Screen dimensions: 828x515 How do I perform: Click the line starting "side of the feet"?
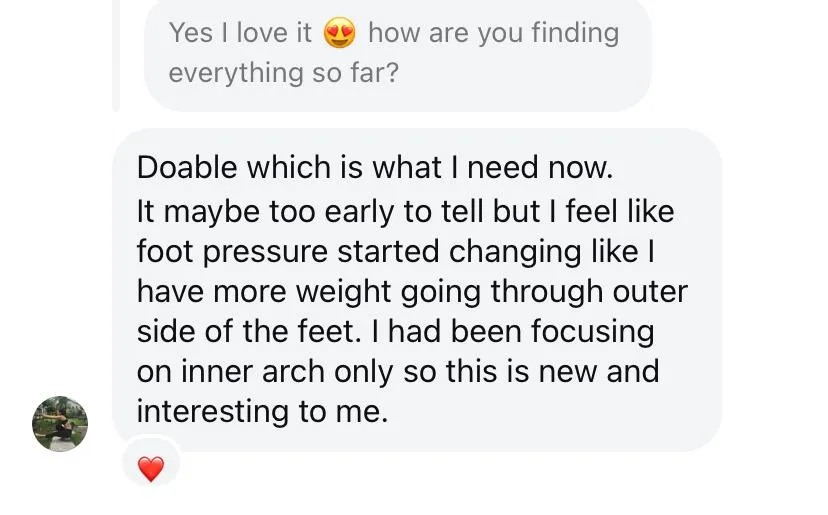[x=395, y=332]
